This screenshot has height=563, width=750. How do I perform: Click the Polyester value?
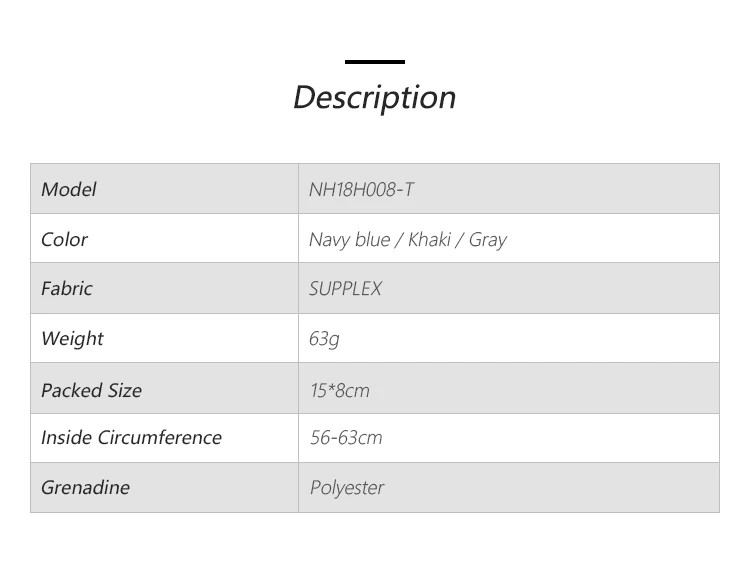(346, 488)
